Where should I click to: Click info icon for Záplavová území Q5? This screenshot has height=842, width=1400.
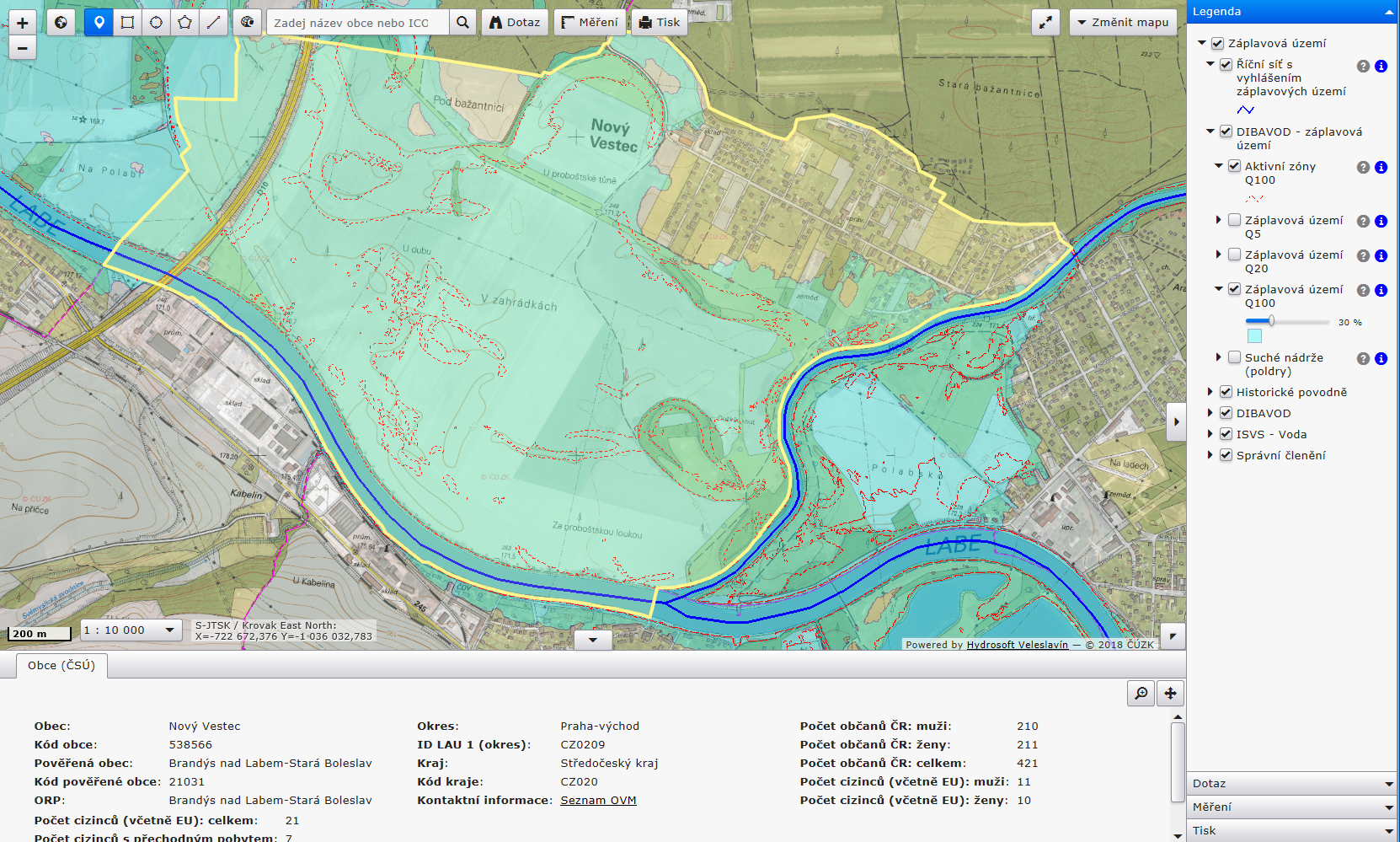(x=1381, y=221)
